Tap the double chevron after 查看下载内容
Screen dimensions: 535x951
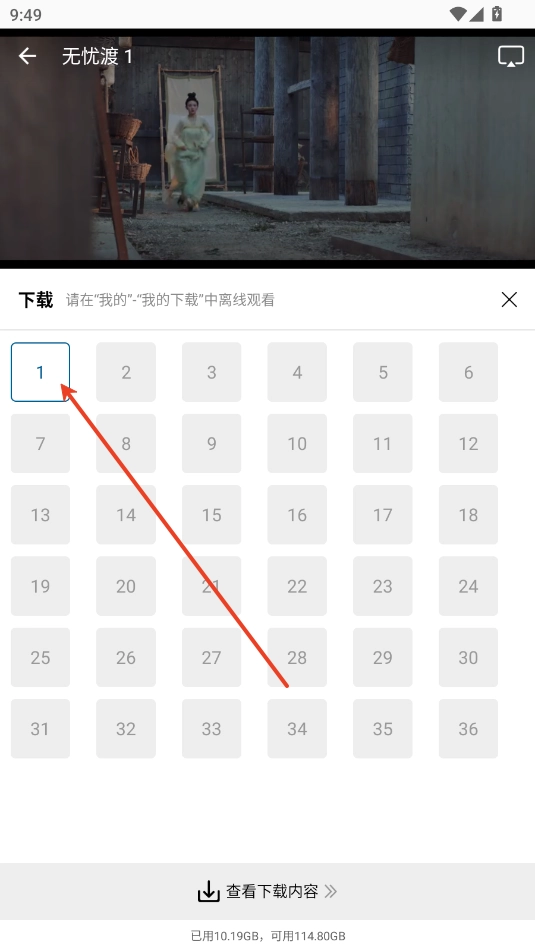pos(331,891)
